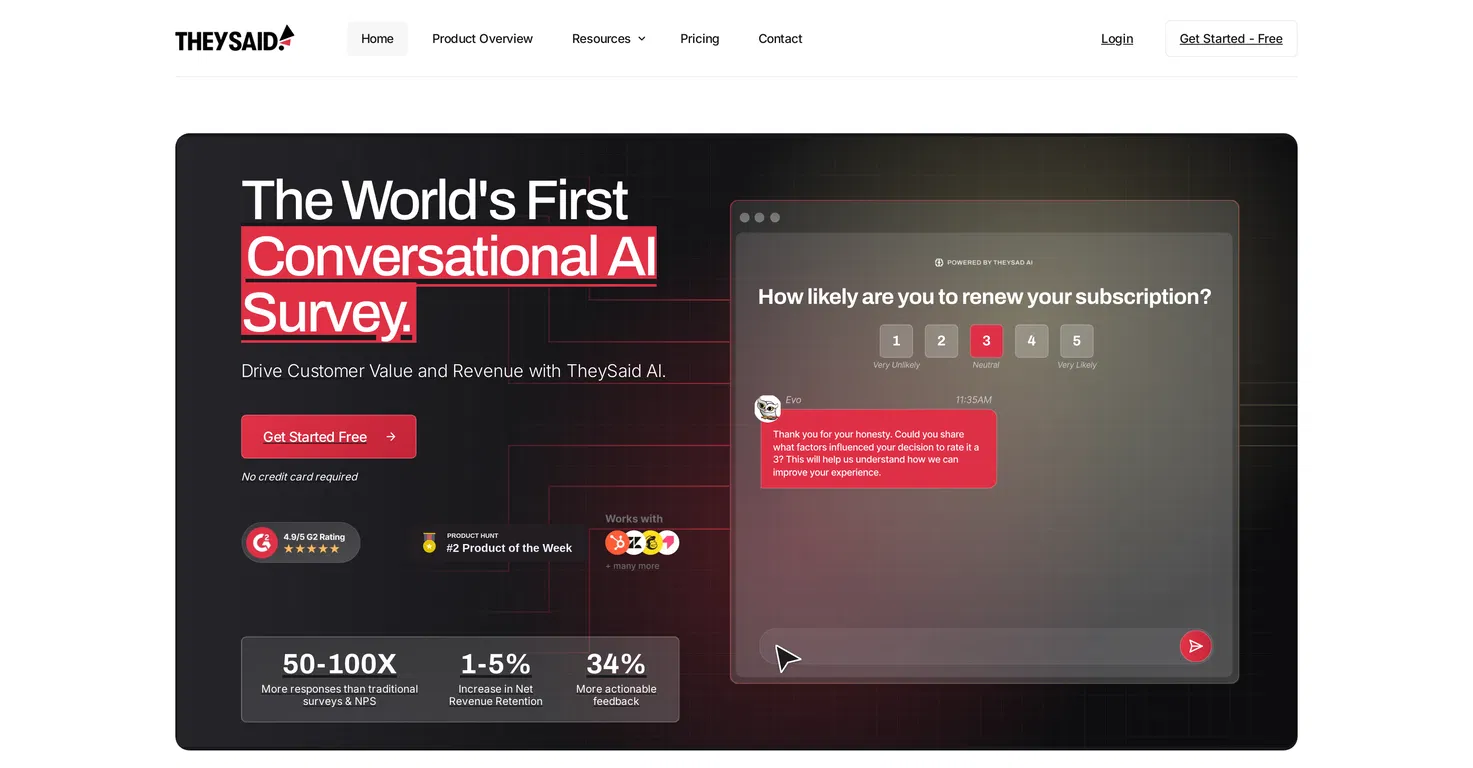
Task: Click the Powered by TheySaid AI label
Action: 984,262
